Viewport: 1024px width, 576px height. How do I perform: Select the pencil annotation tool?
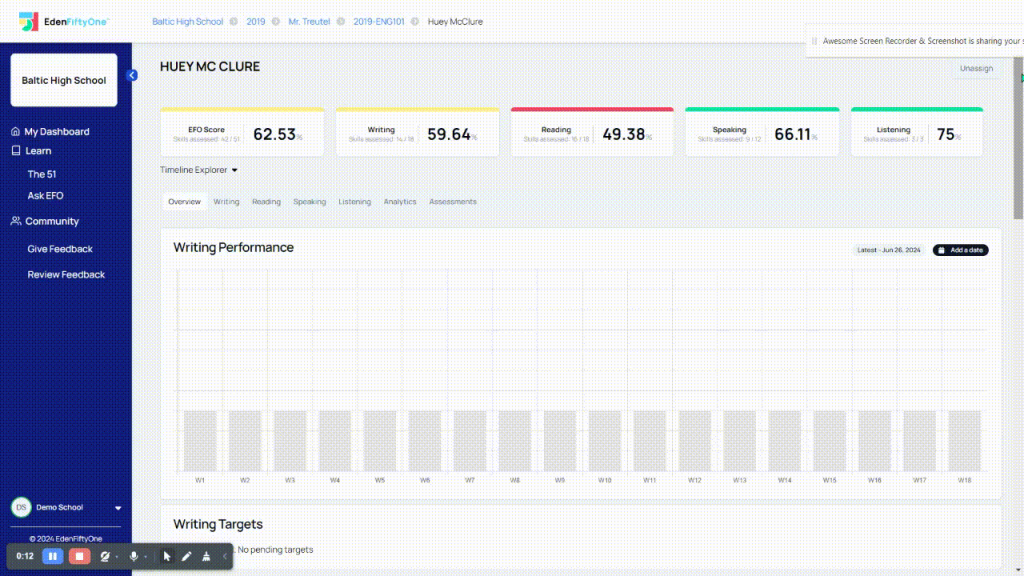tap(186, 556)
